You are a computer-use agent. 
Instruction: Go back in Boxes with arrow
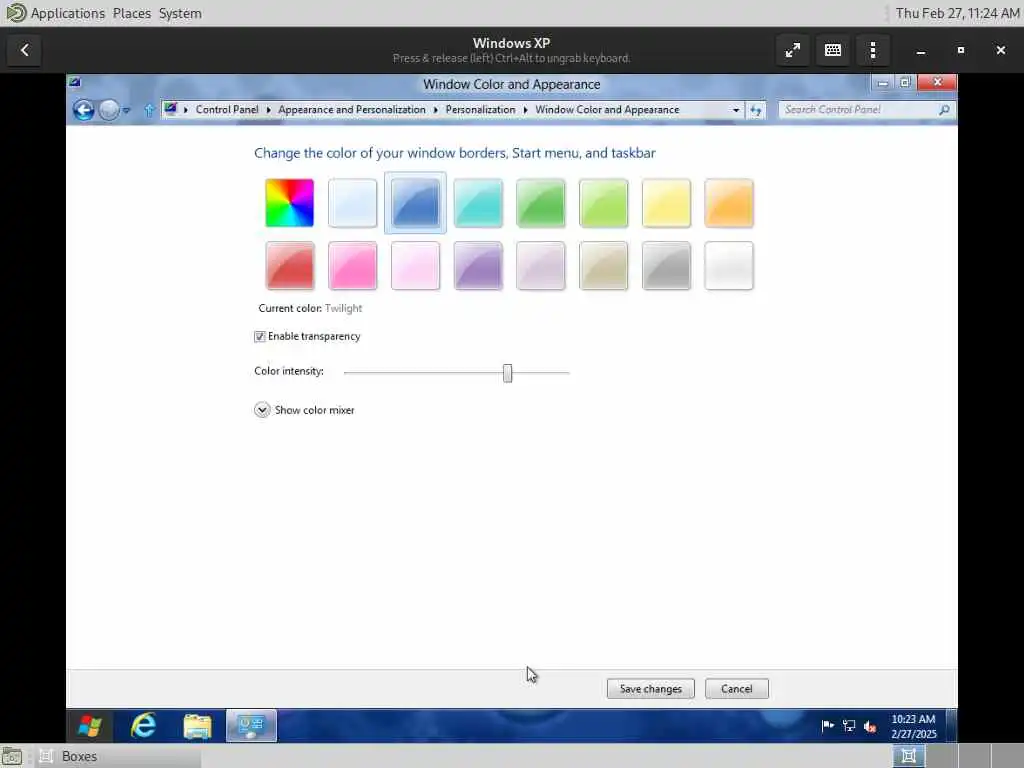click(x=24, y=50)
